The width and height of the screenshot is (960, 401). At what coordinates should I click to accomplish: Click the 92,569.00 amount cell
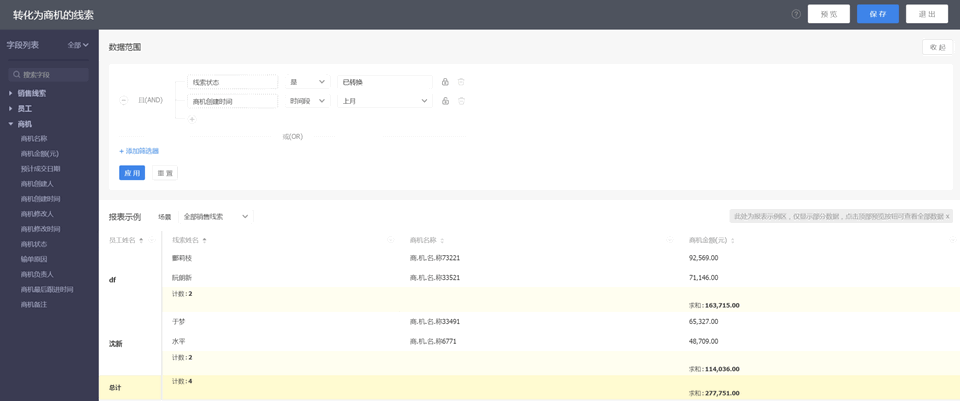coord(703,258)
